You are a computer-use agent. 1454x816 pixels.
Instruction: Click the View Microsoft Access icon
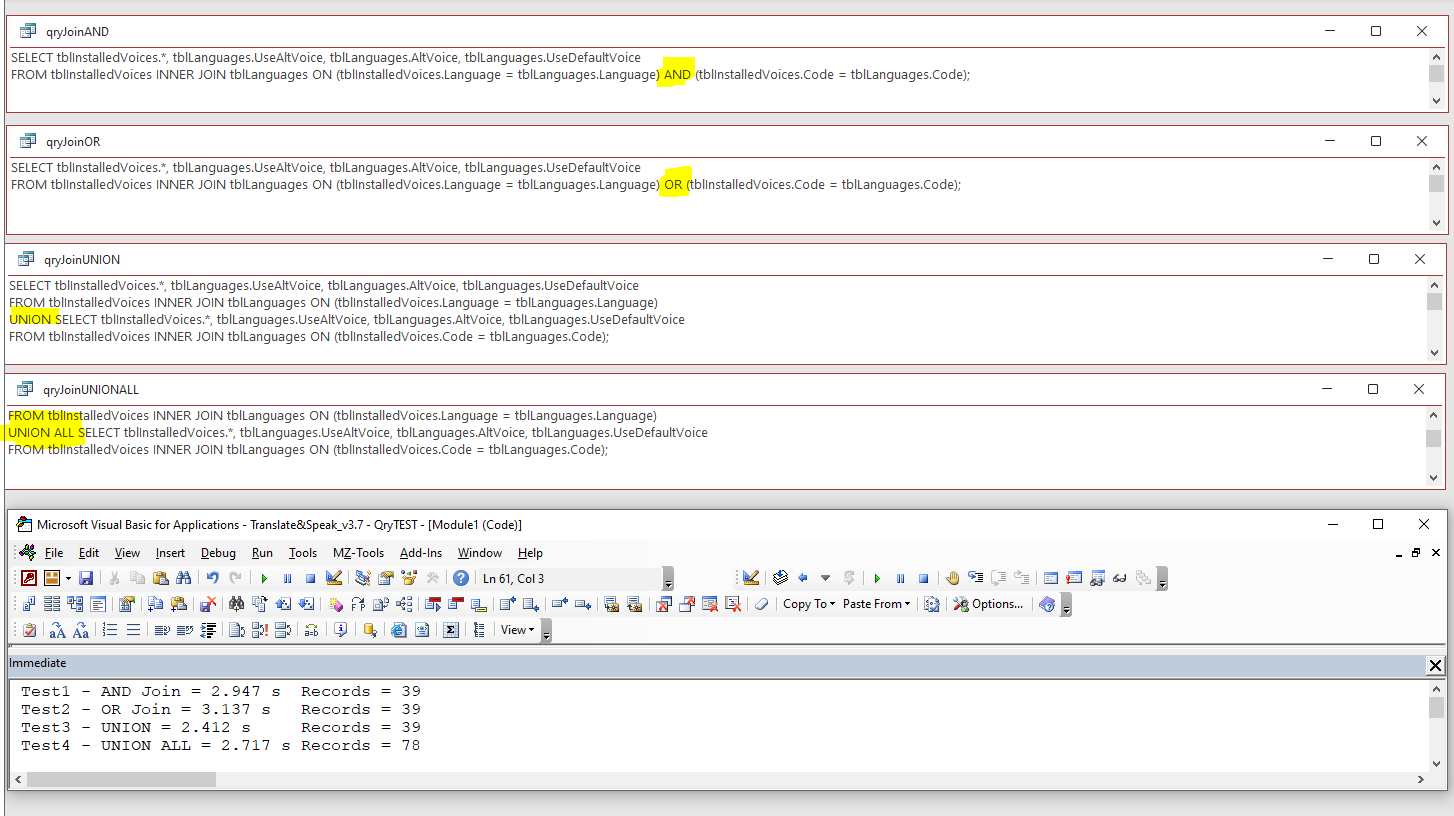pyautogui.click(x=29, y=578)
